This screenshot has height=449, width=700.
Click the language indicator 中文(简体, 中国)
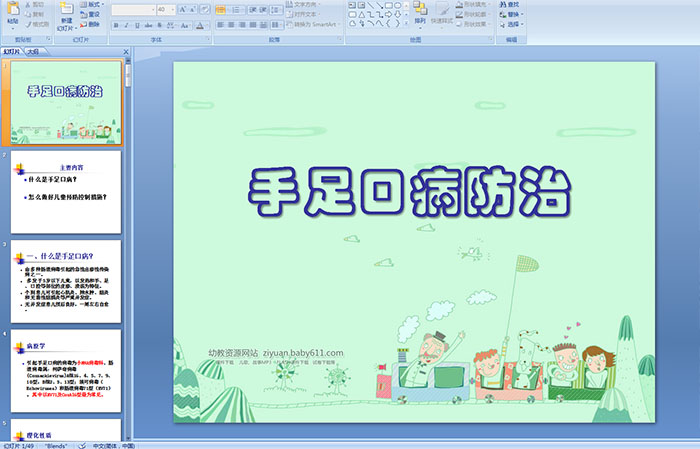coord(113,446)
